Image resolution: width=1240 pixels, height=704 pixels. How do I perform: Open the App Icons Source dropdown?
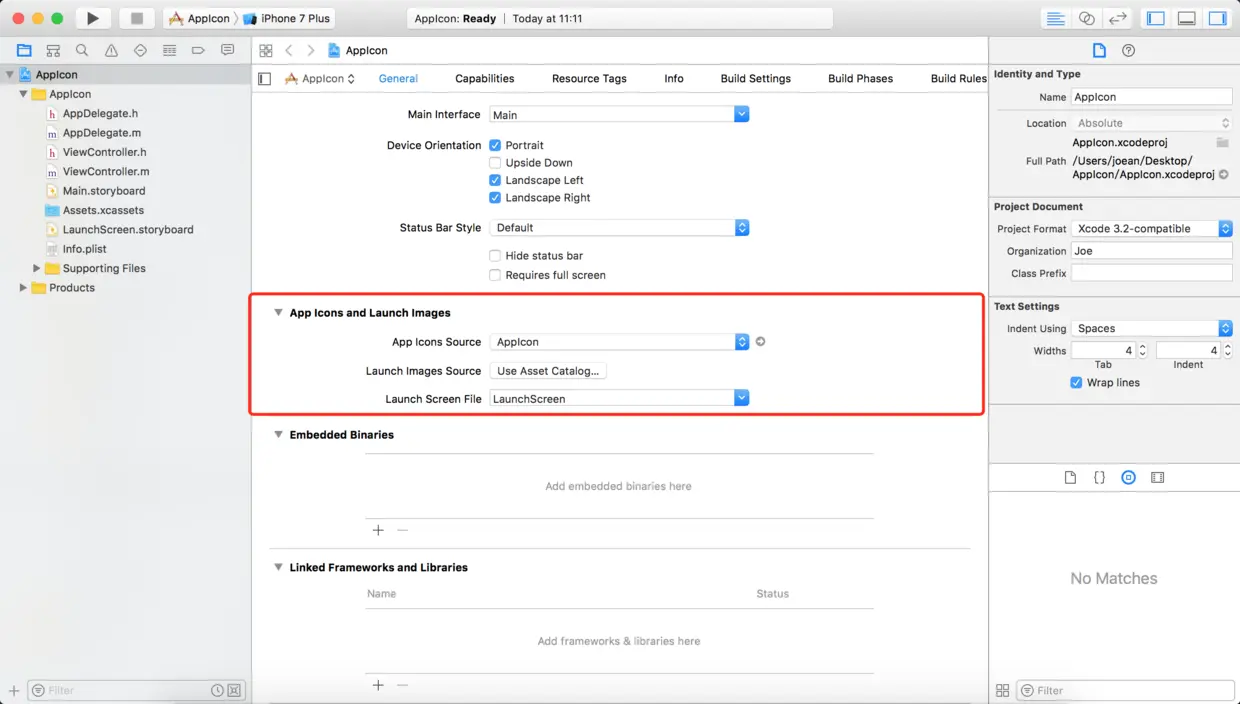pos(619,342)
